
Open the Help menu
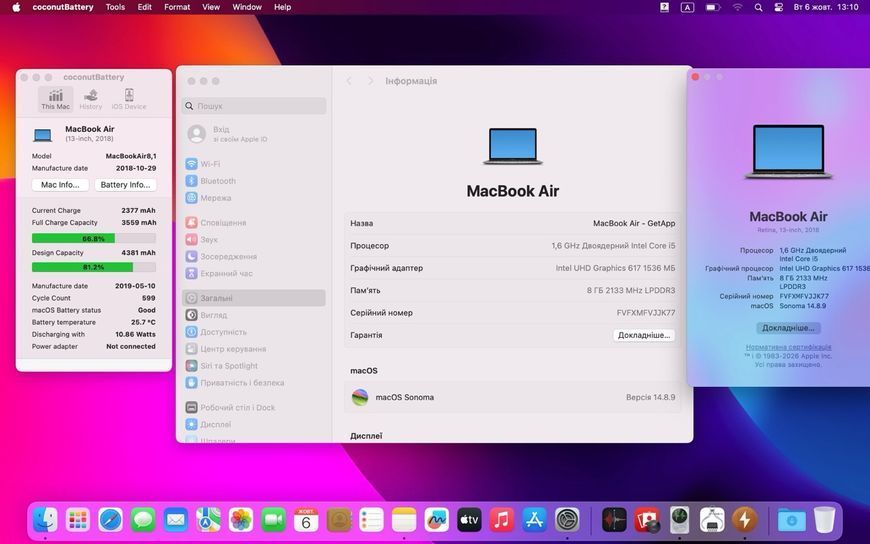click(x=282, y=7)
